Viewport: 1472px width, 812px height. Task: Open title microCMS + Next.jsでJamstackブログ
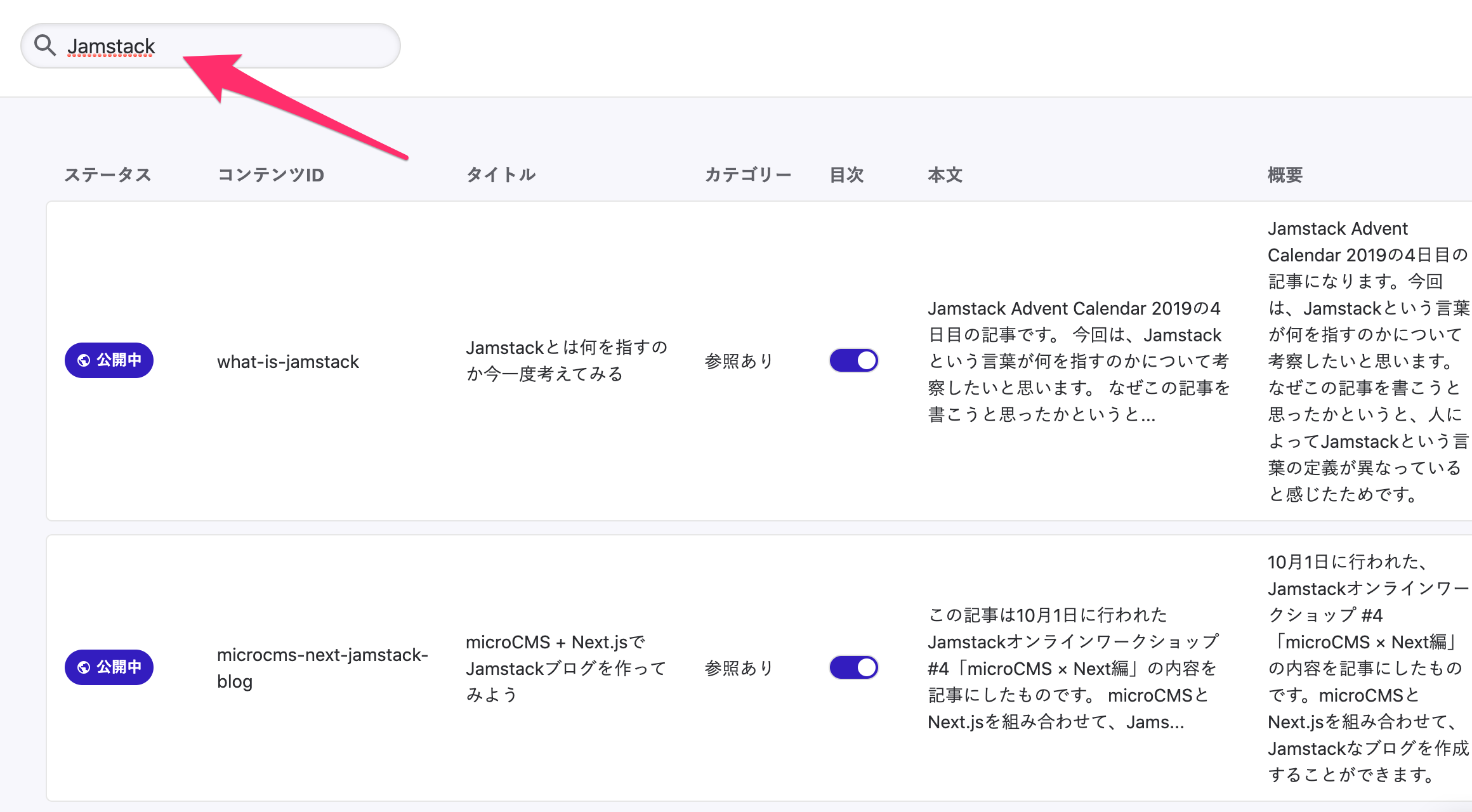click(x=566, y=668)
